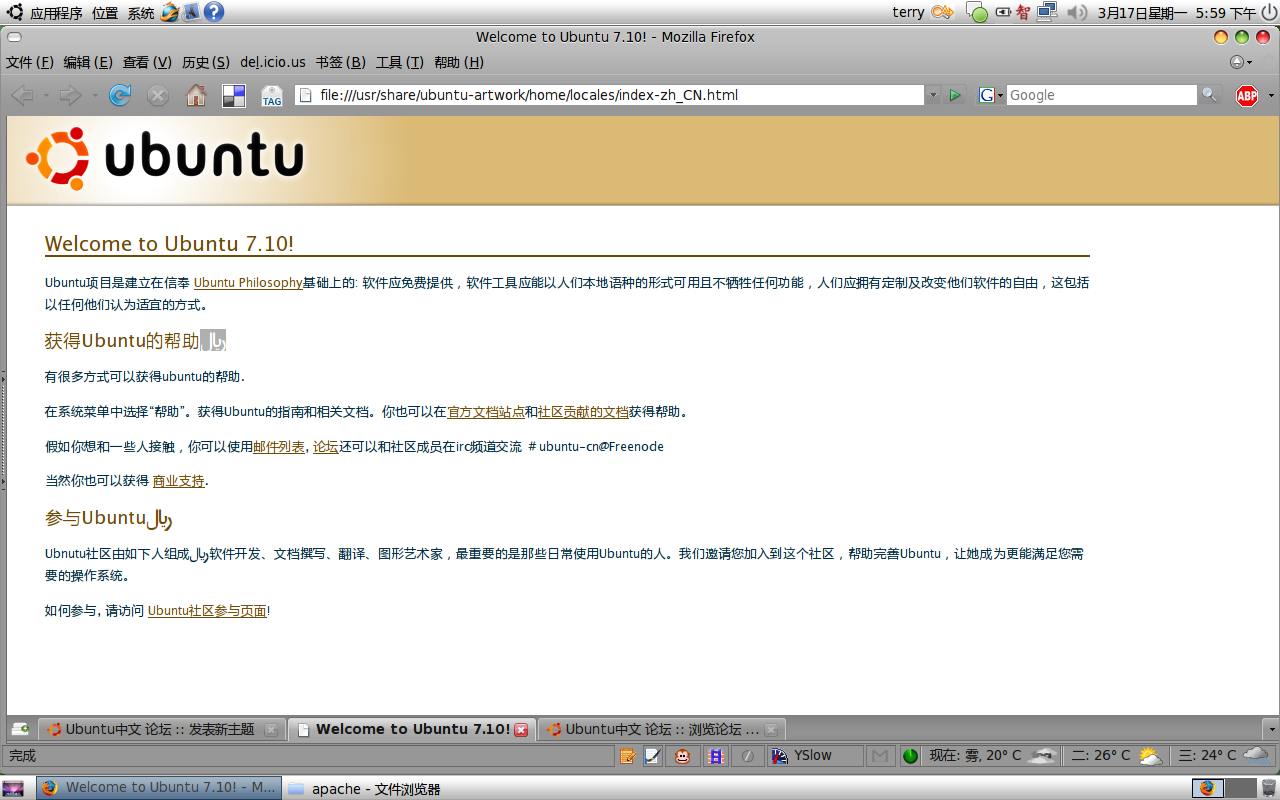Click the Forward arrow in navigation toolbar
This screenshot has height=800, width=1280.
point(70,95)
